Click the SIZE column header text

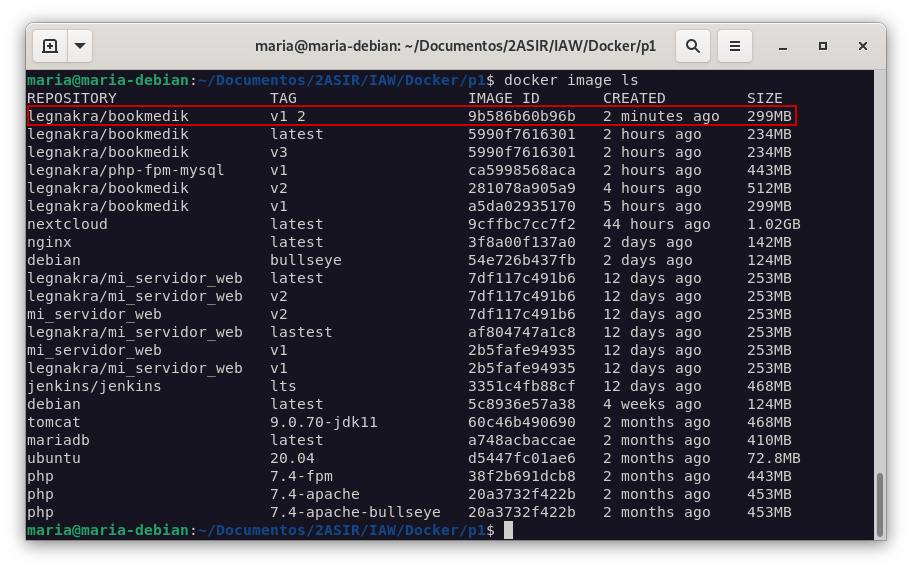point(764,98)
